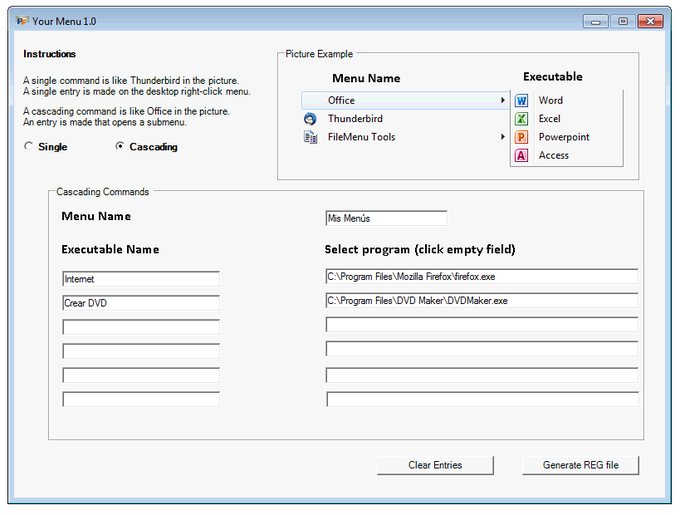Click the fourth empty program path field
The height and width of the screenshot is (515, 680).
point(482,349)
